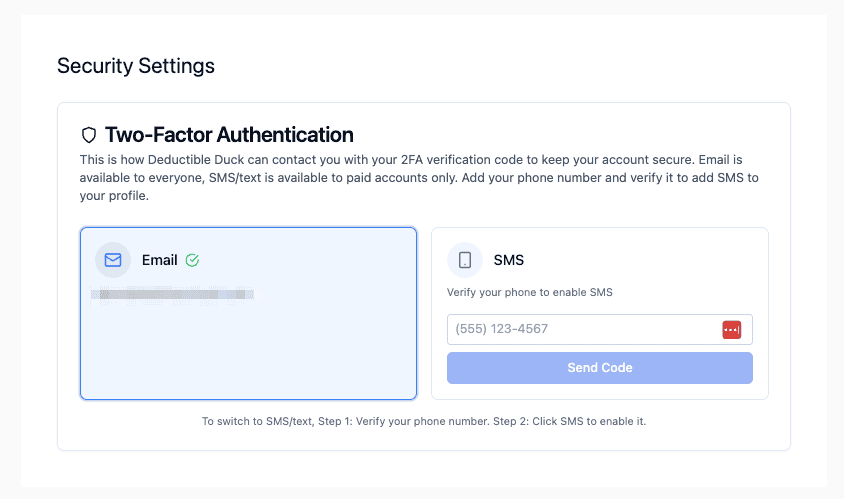Viewport: 844px width, 499px height.
Task: Click the 'Step 1: Verify your phone number' instruction
Action: [x=401, y=422]
